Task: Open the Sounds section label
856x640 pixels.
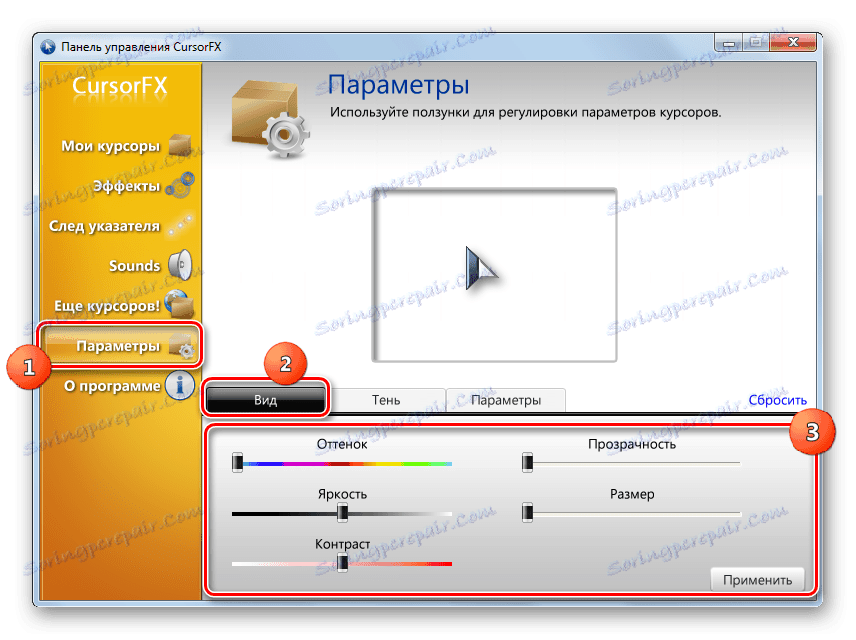Action: coord(134,266)
